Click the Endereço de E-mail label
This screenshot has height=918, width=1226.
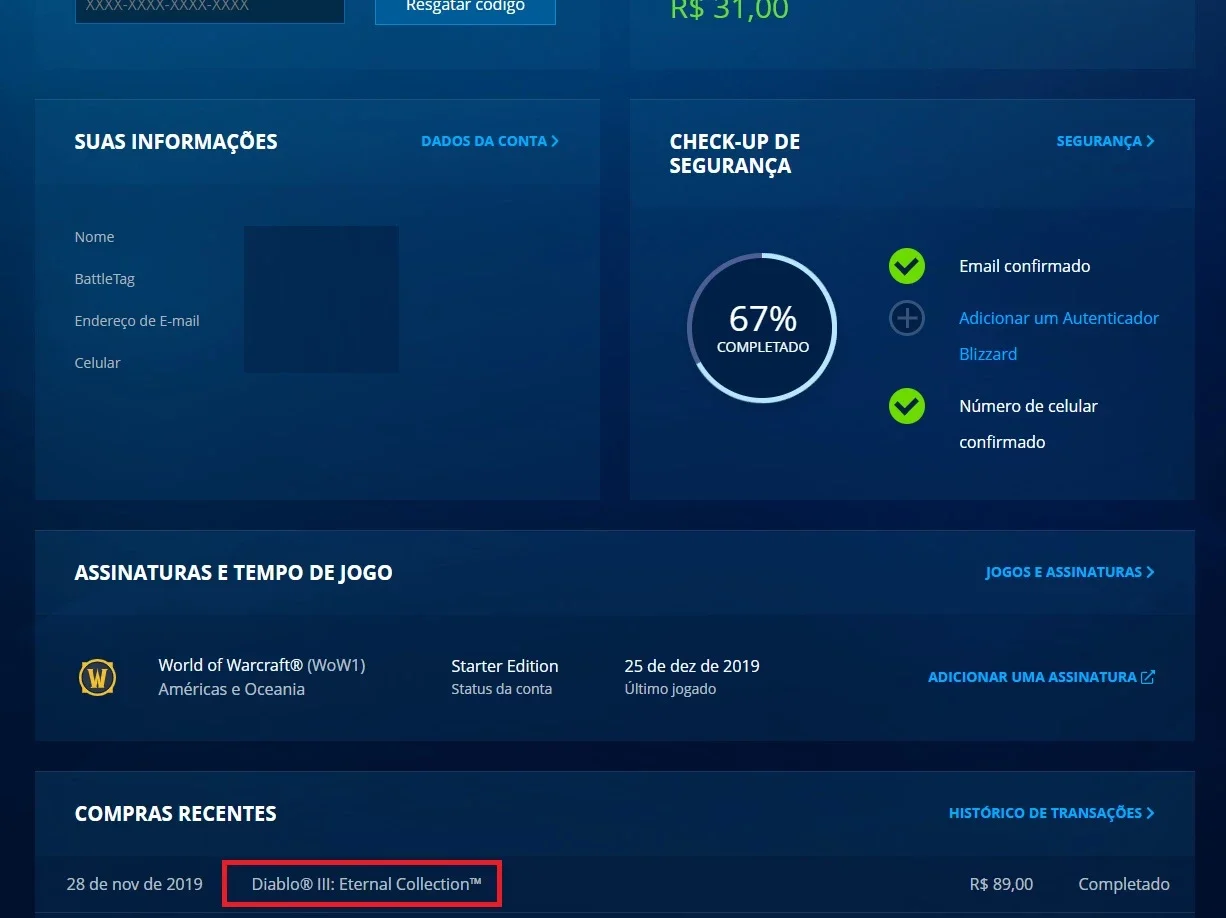(x=137, y=321)
